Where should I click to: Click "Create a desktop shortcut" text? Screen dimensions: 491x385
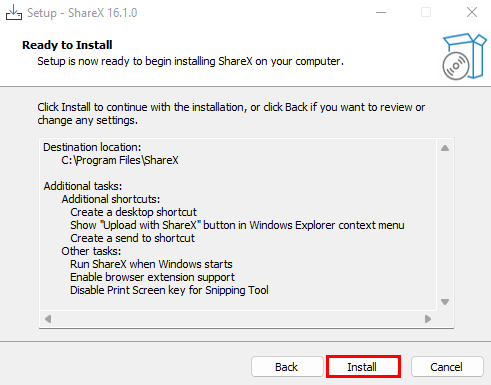click(x=134, y=212)
